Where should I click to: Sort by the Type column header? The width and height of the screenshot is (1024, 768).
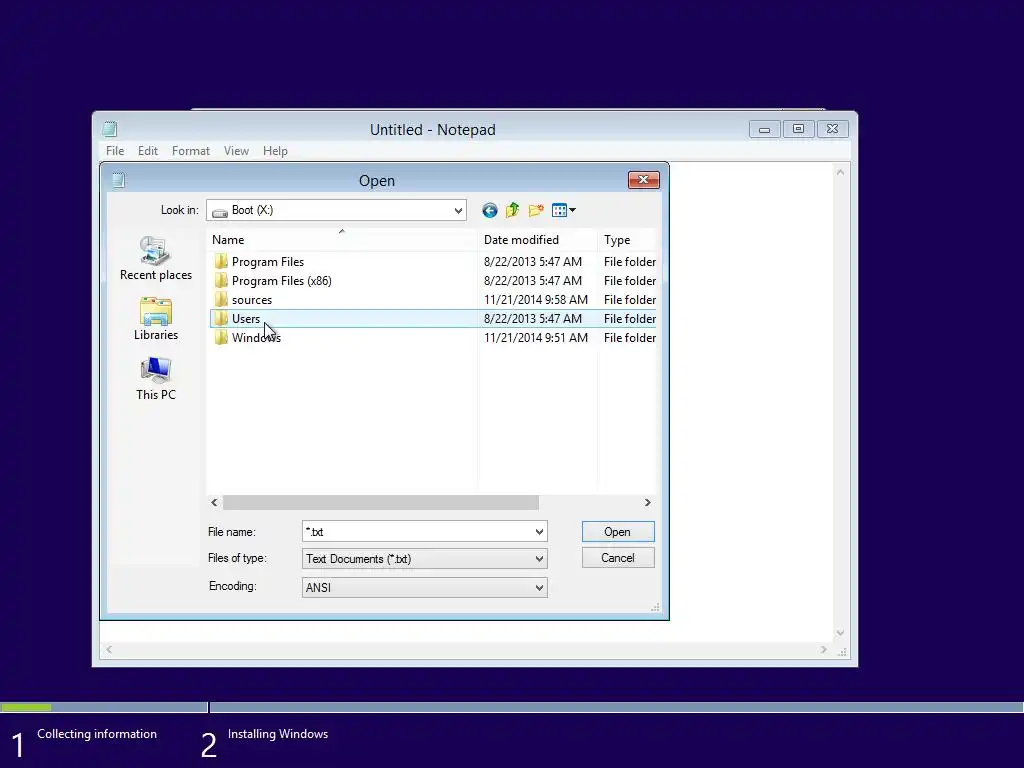(627, 240)
